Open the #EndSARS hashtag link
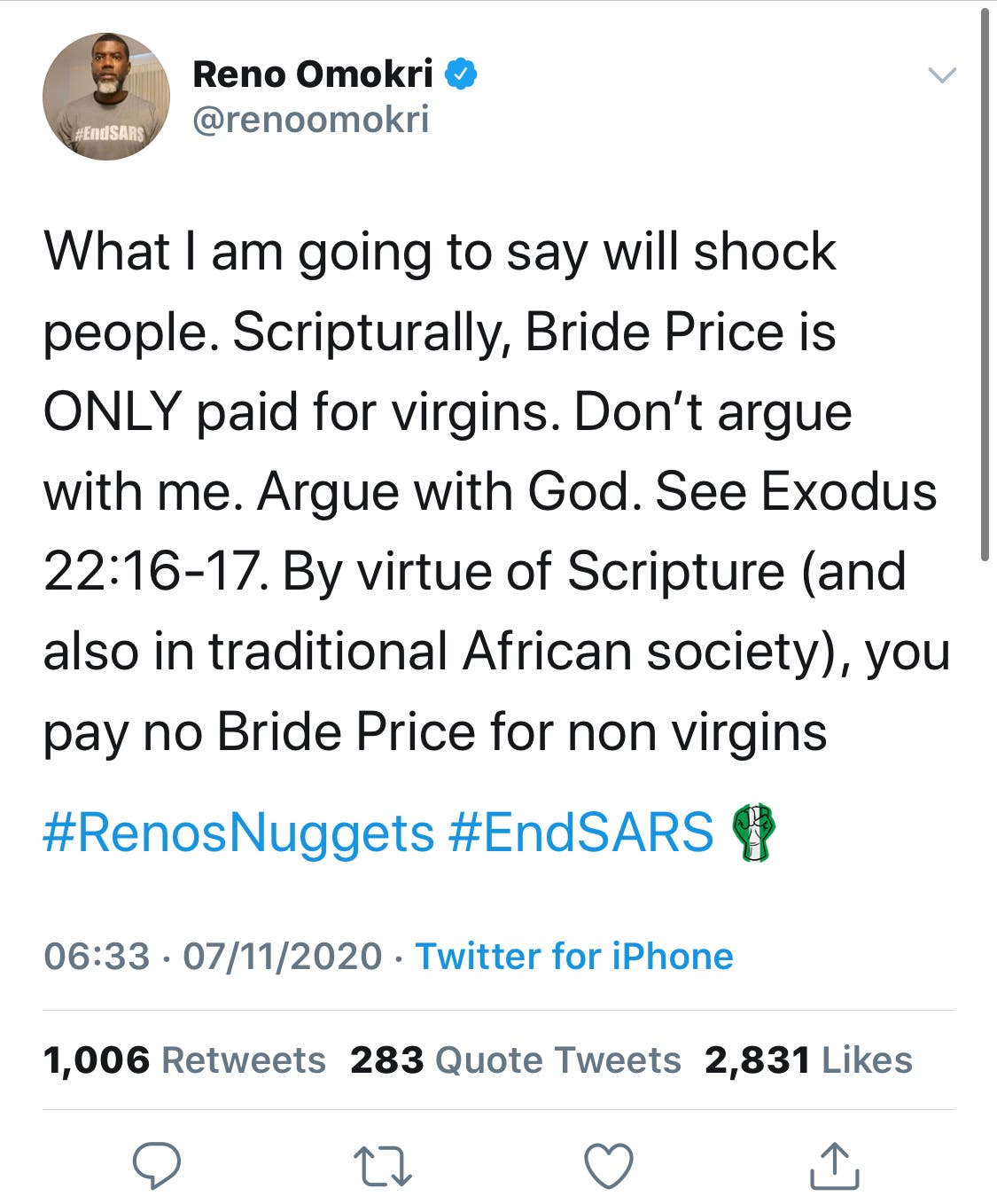Viewport: 997px width, 1204px height. 581,833
